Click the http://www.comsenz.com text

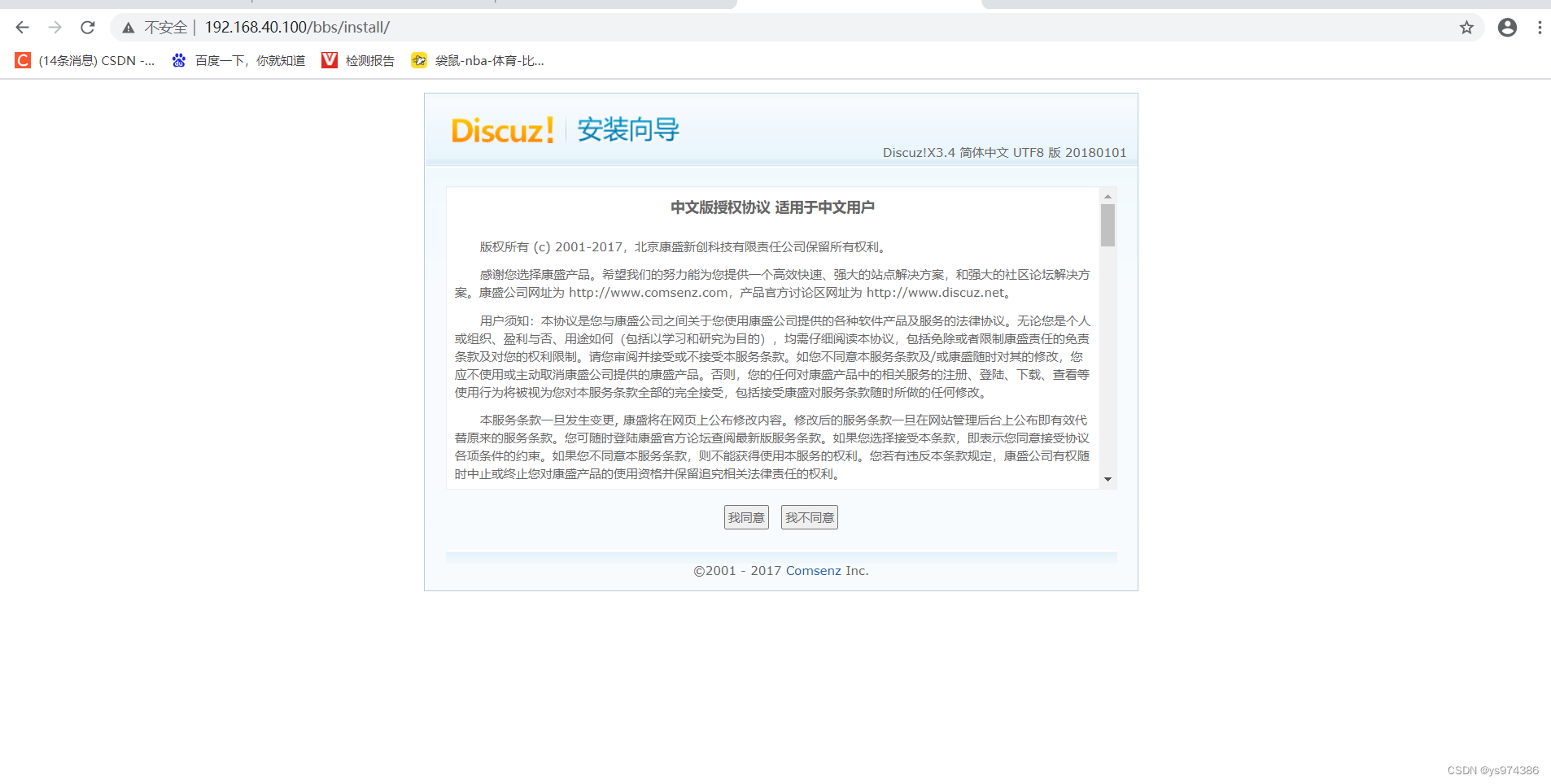(649, 293)
